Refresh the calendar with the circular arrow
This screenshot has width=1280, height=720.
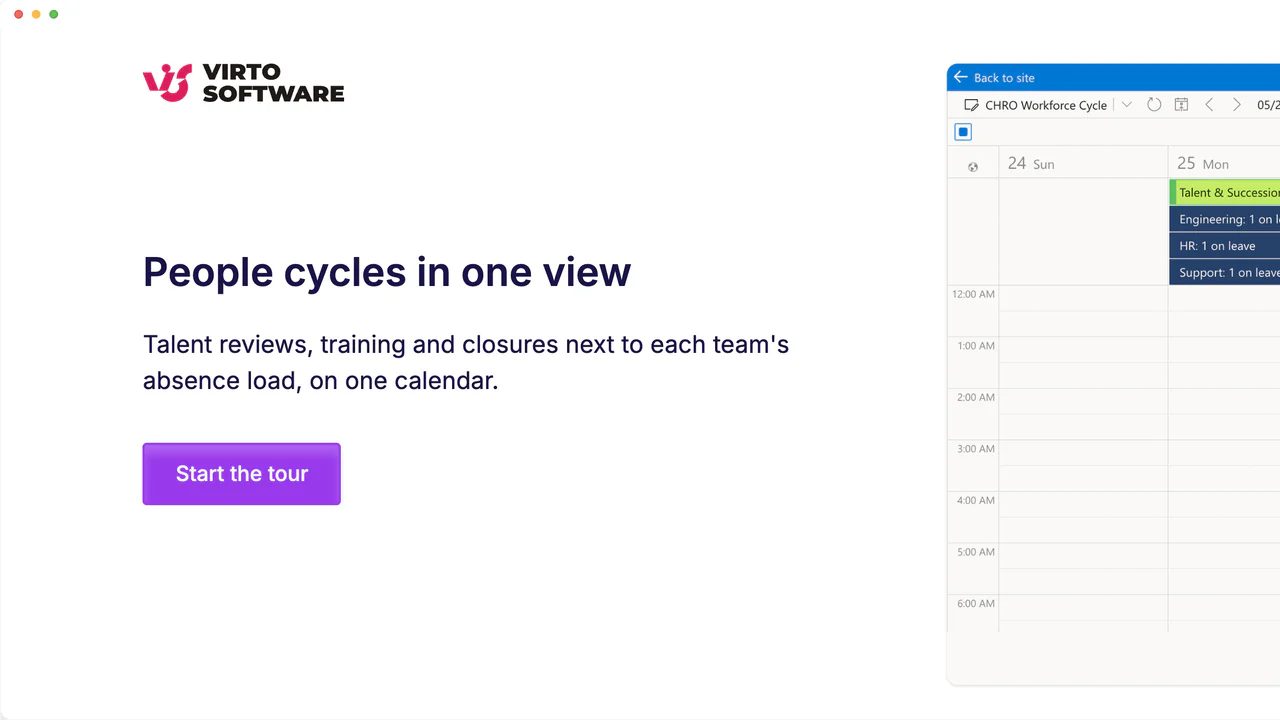click(1154, 105)
